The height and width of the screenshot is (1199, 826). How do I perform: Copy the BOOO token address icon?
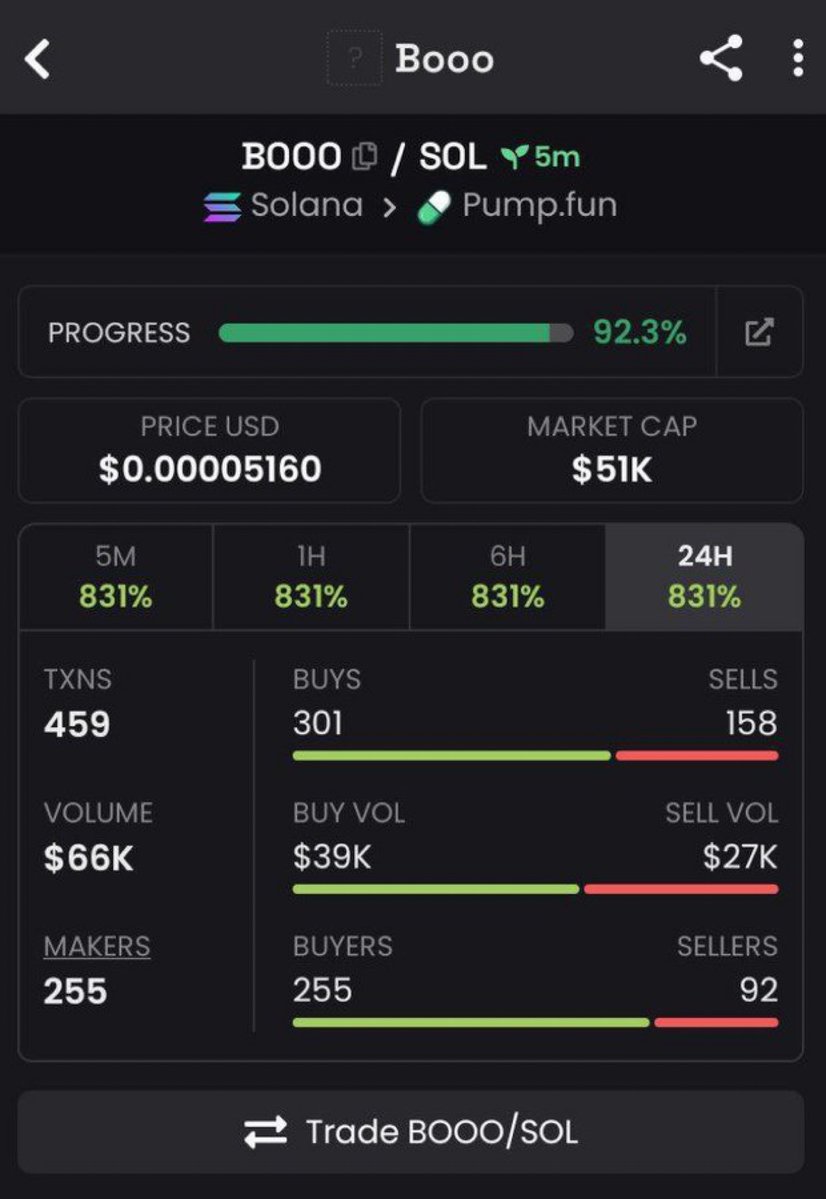[364, 156]
